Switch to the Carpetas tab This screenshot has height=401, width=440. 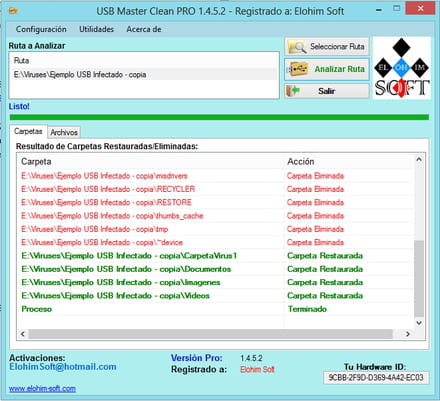tap(28, 131)
